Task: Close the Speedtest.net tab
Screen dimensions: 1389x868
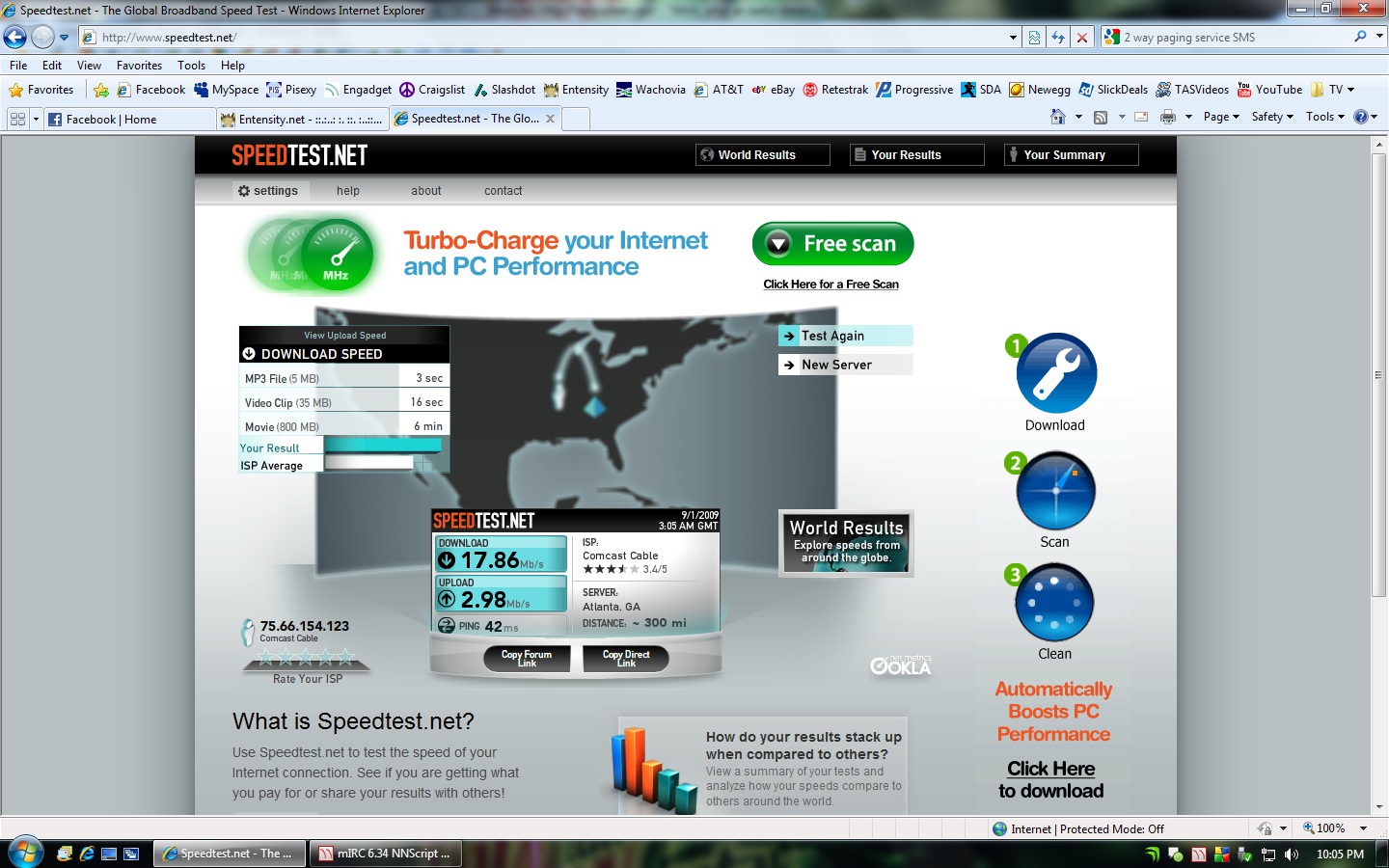Action: pos(550,119)
